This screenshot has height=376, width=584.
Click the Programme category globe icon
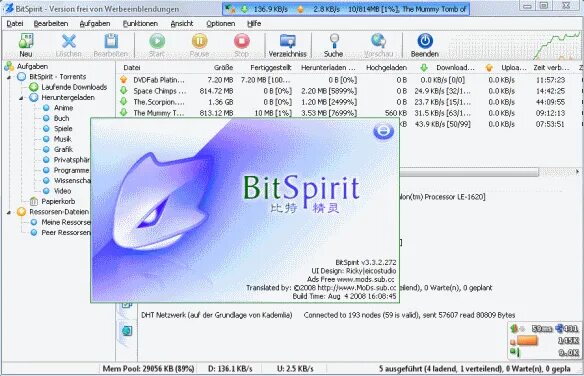[46, 170]
